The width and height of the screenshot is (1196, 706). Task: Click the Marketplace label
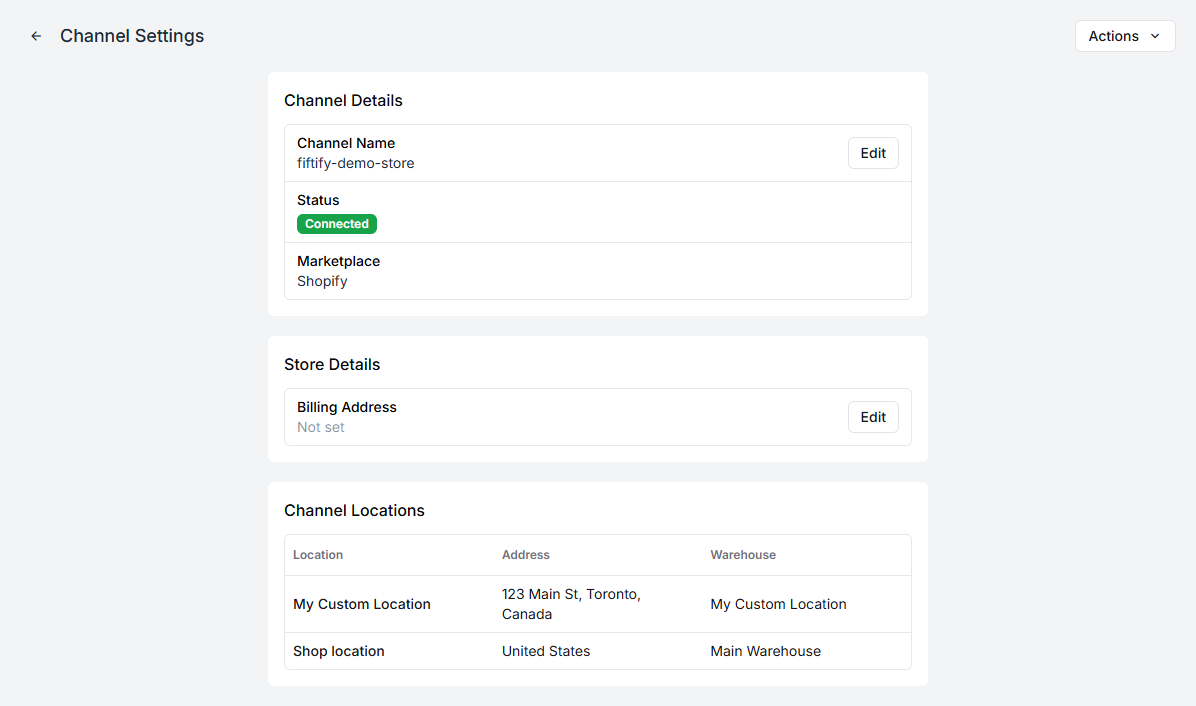pos(338,262)
